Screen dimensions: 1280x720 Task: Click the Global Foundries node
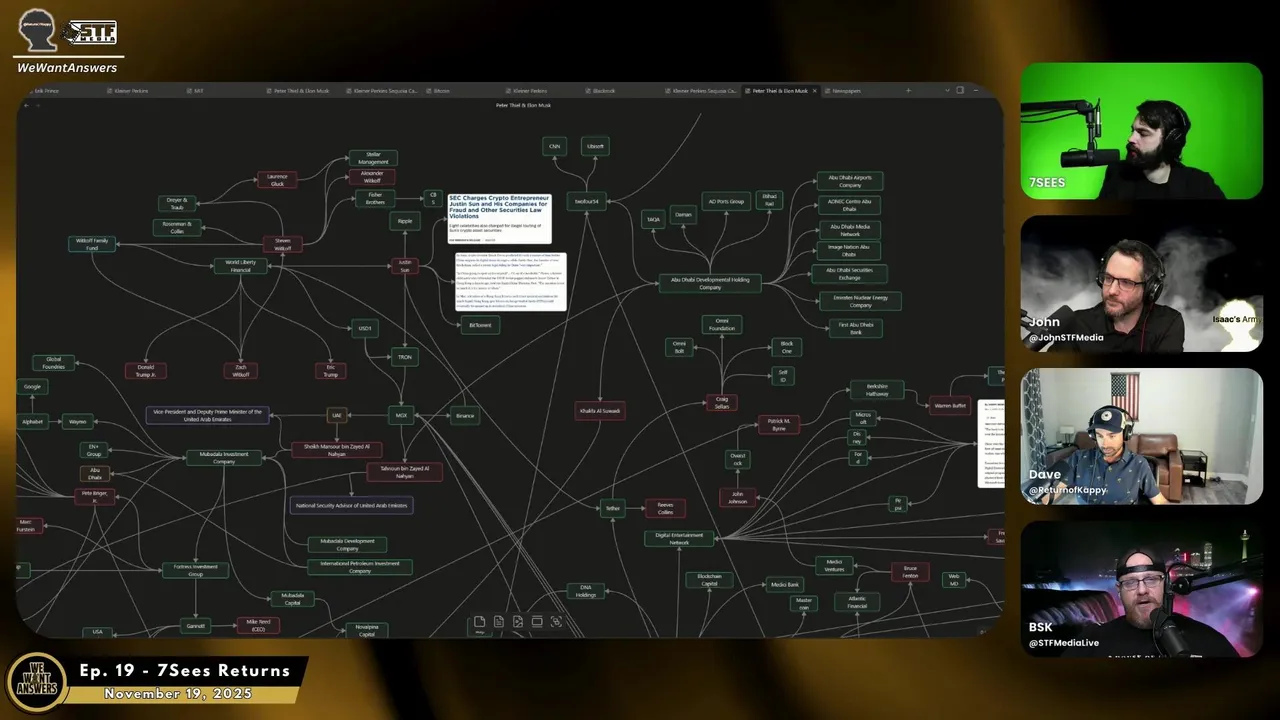(54, 363)
